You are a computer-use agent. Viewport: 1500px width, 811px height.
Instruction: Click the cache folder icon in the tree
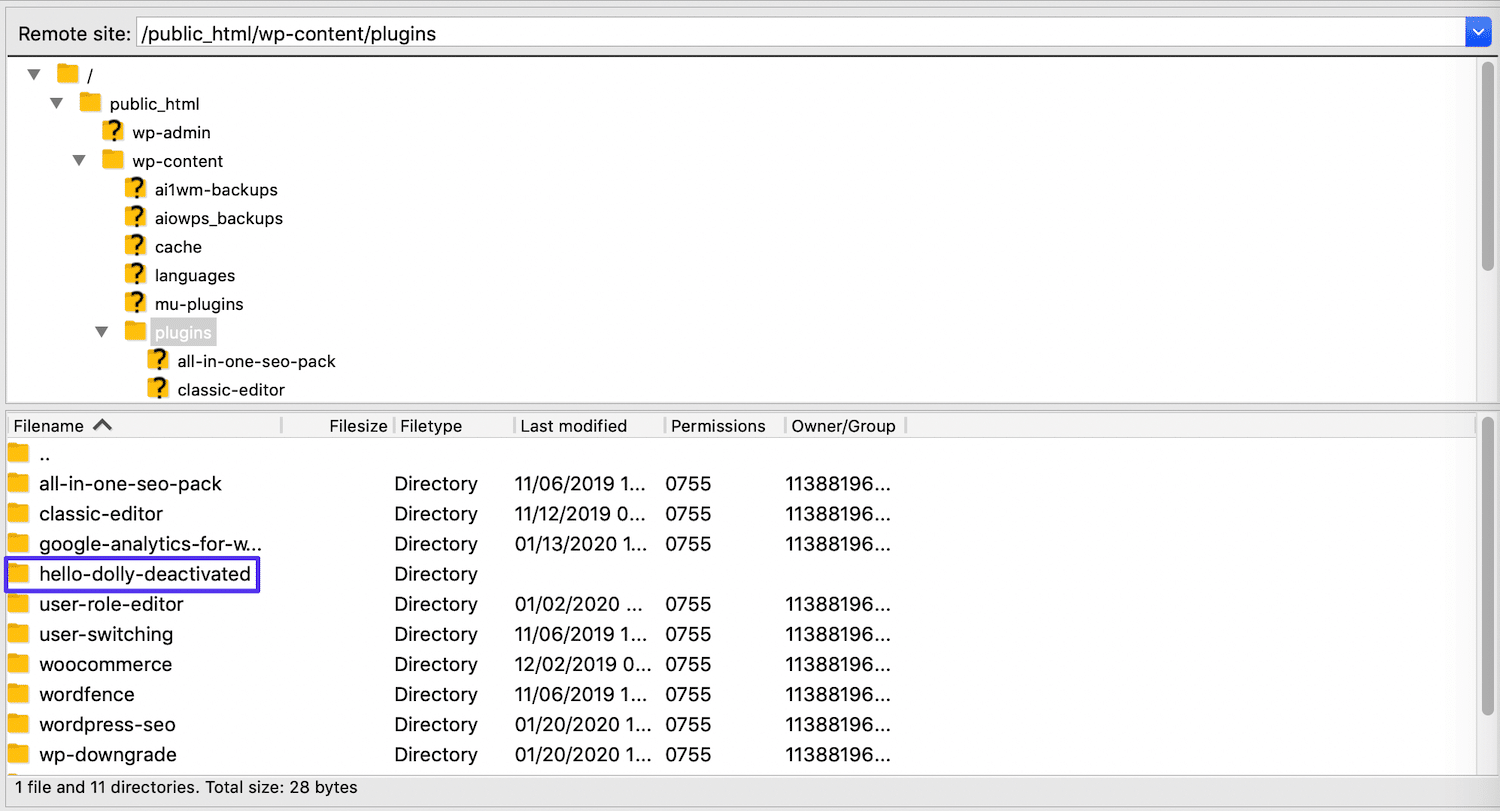[136, 245]
